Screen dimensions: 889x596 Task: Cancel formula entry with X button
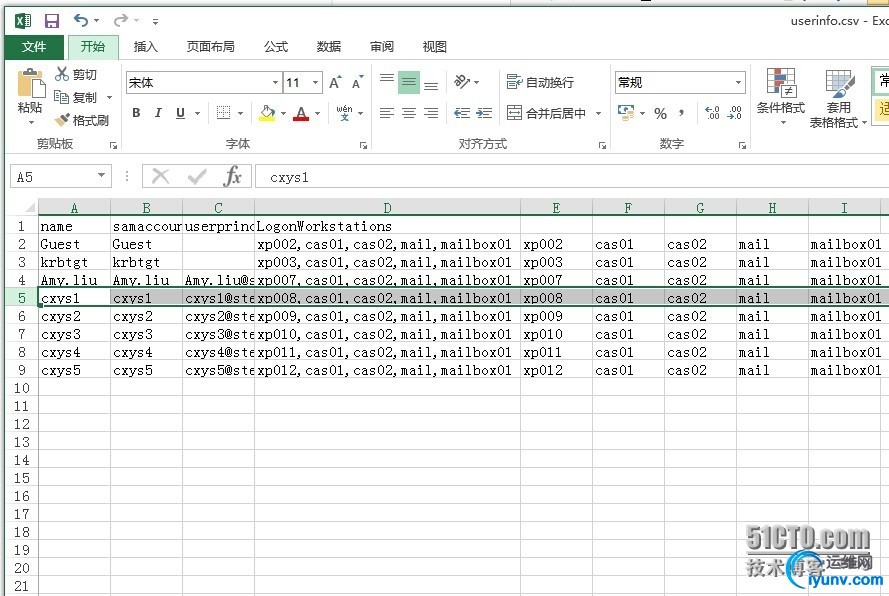tap(160, 176)
